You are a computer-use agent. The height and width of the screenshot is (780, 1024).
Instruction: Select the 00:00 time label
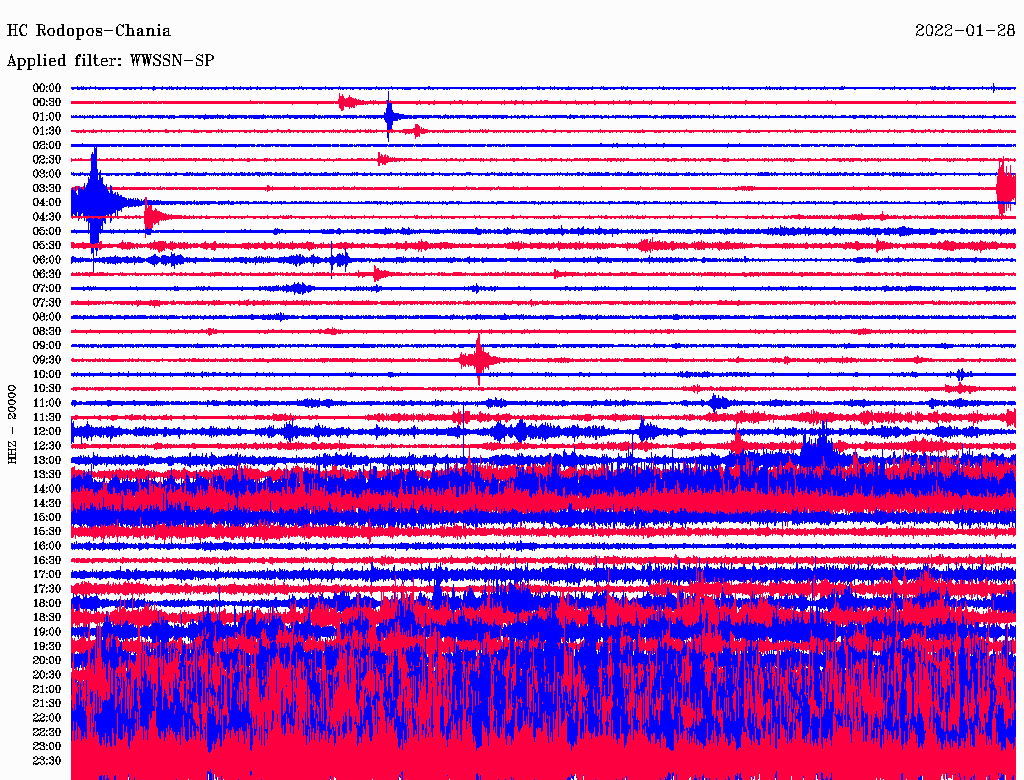[x=47, y=88]
